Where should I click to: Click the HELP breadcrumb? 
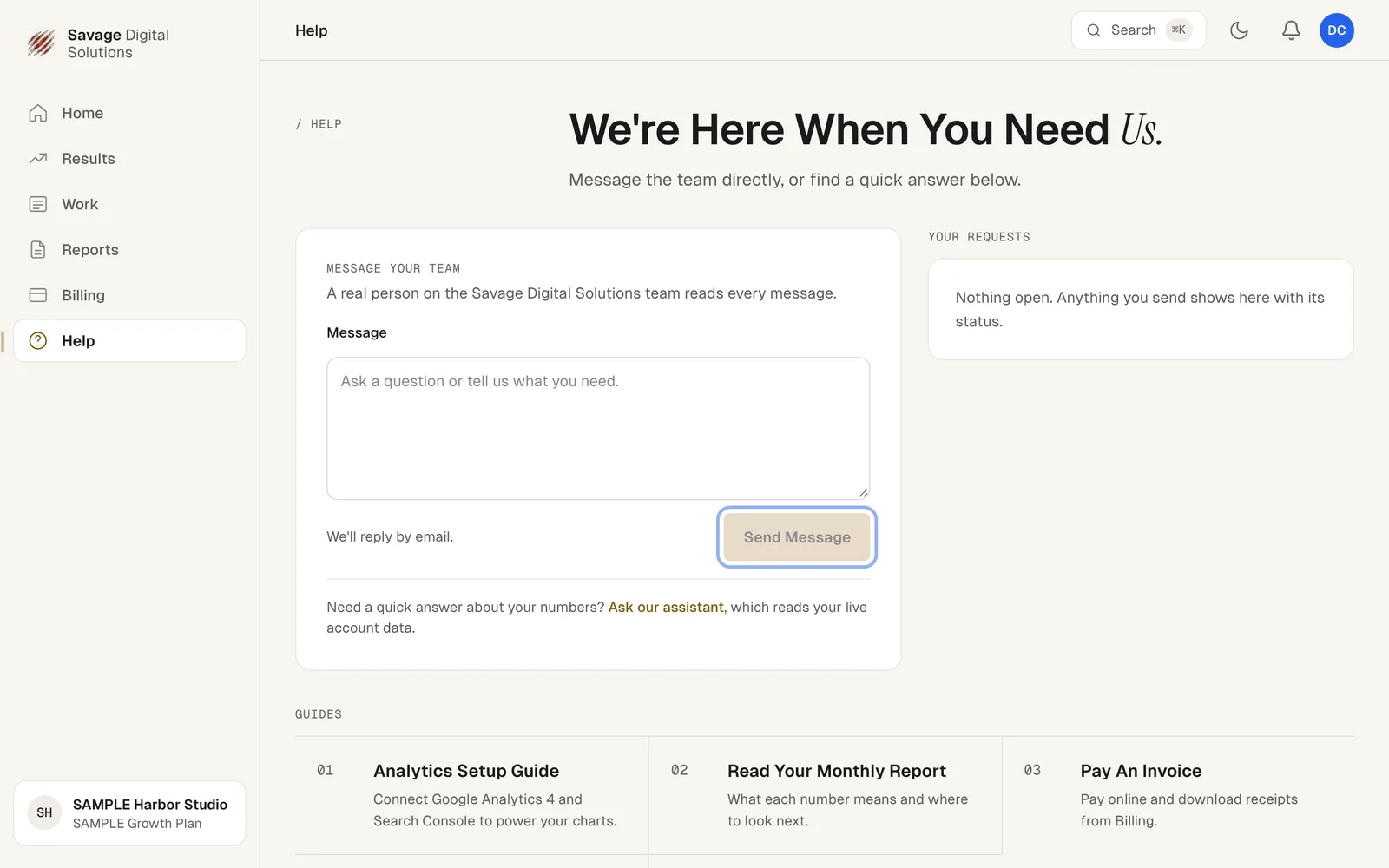[326, 124]
